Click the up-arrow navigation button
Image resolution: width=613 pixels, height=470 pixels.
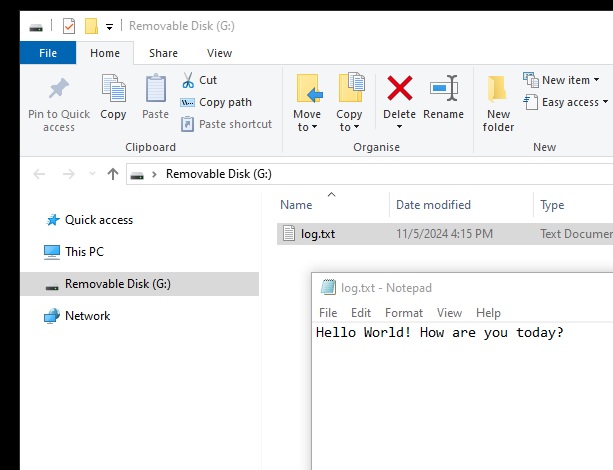click(x=113, y=174)
